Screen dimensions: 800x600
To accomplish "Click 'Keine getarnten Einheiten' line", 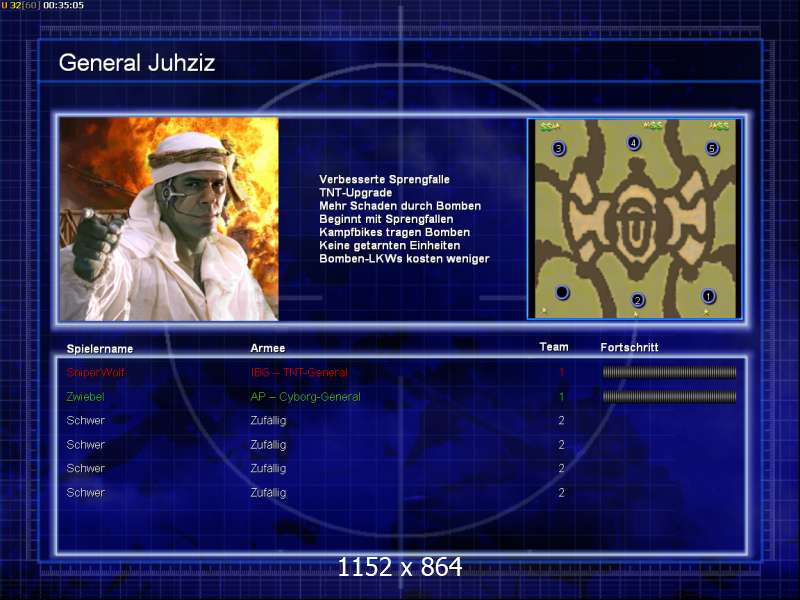I will pyautogui.click(x=390, y=246).
